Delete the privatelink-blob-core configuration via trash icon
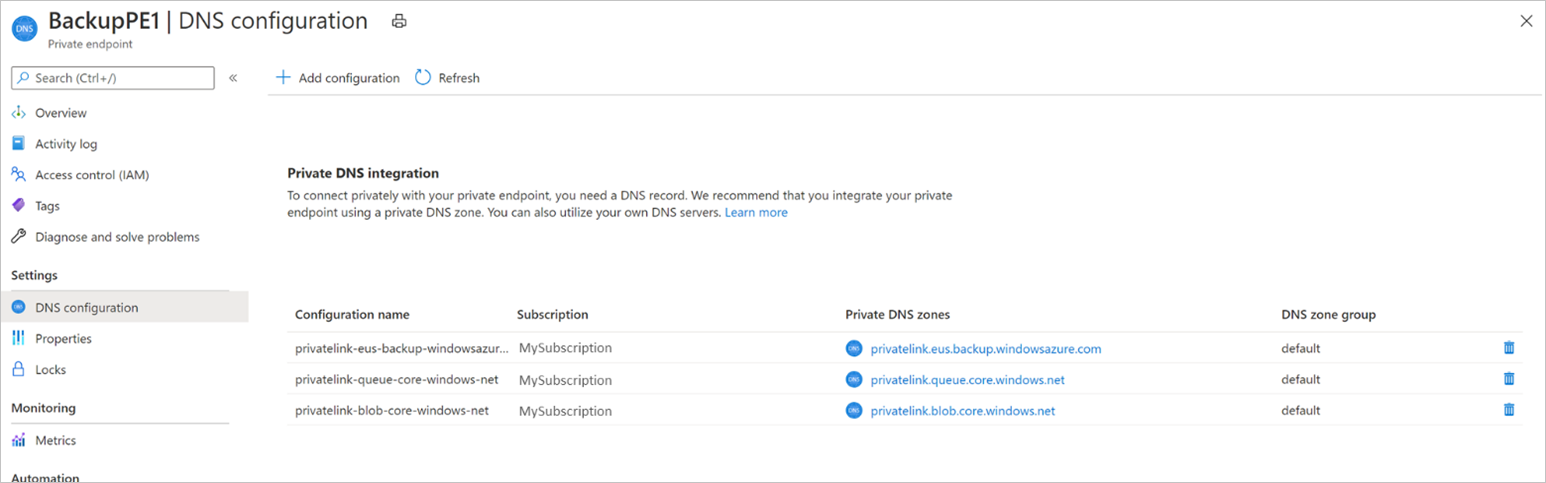 click(x=1509, y=410)
